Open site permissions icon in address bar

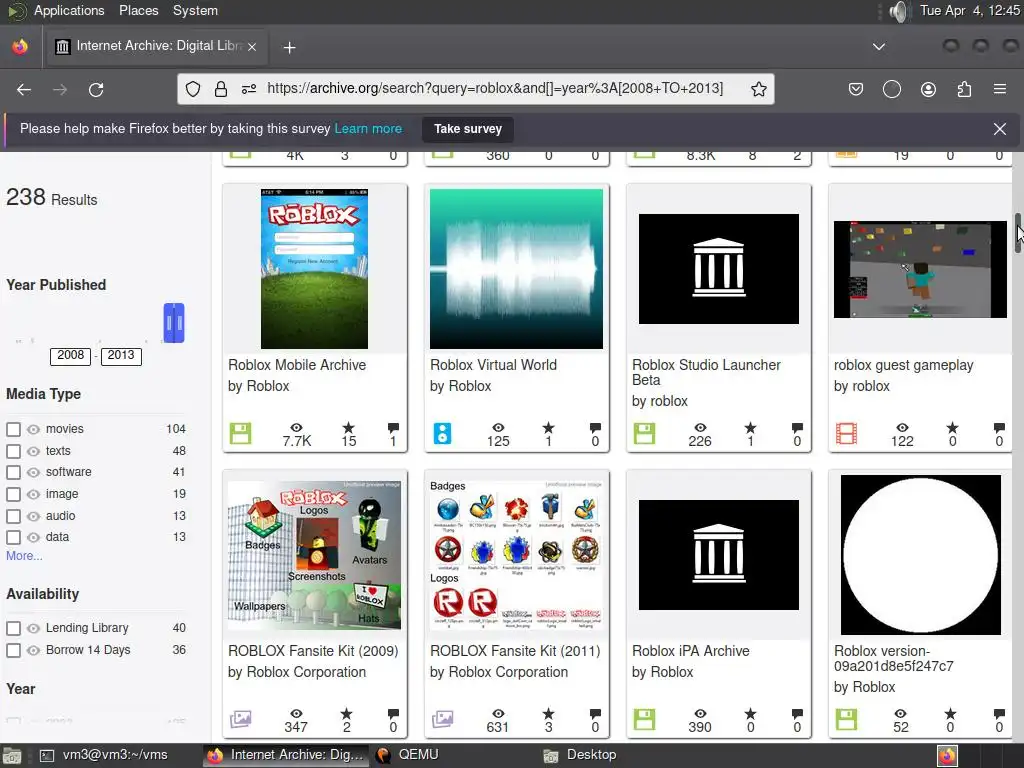[249, 89]
